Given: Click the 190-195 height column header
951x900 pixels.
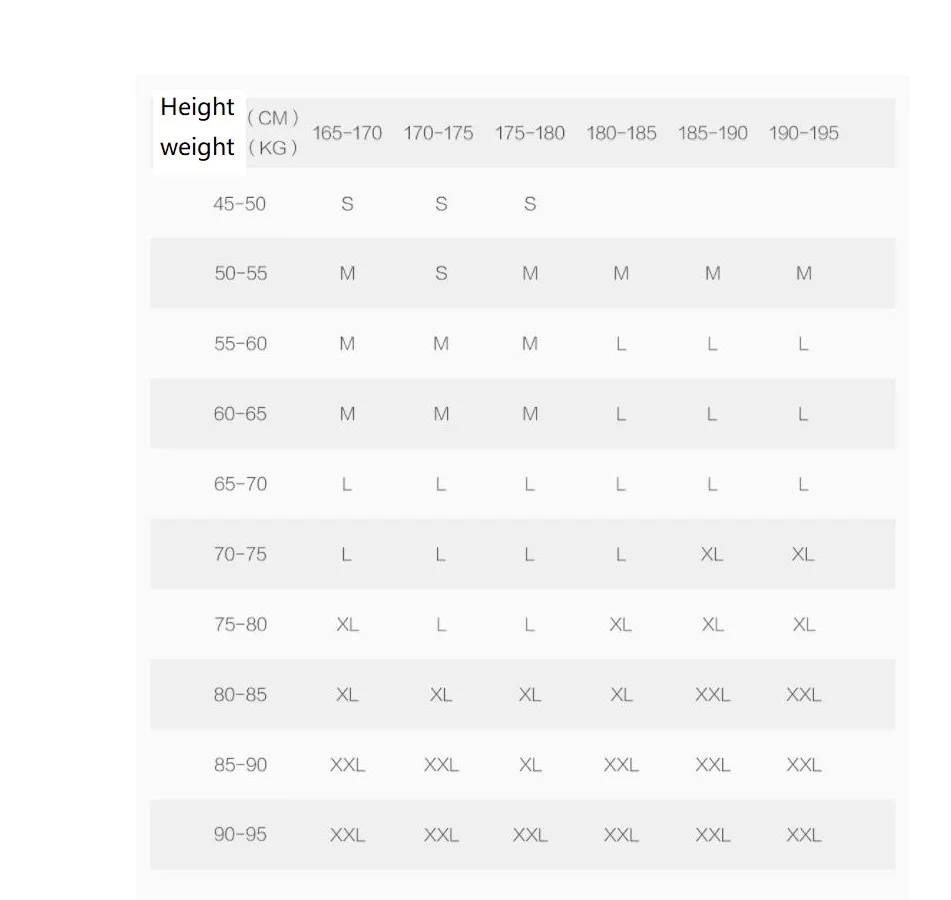Looking at the screenshot, I should 803,133.
